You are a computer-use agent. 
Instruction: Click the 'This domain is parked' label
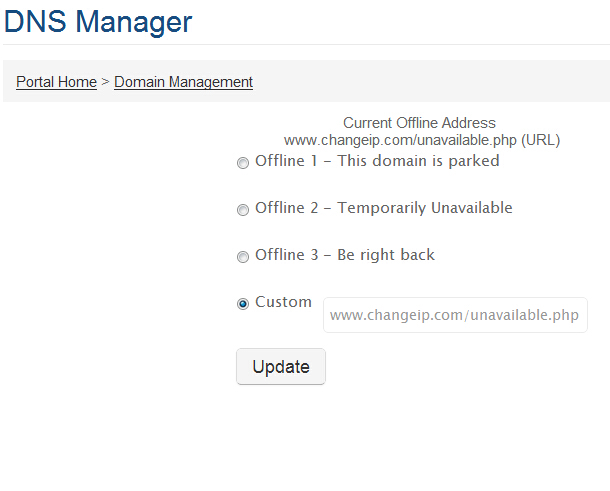pyautogui.click(x=418, y=161)
